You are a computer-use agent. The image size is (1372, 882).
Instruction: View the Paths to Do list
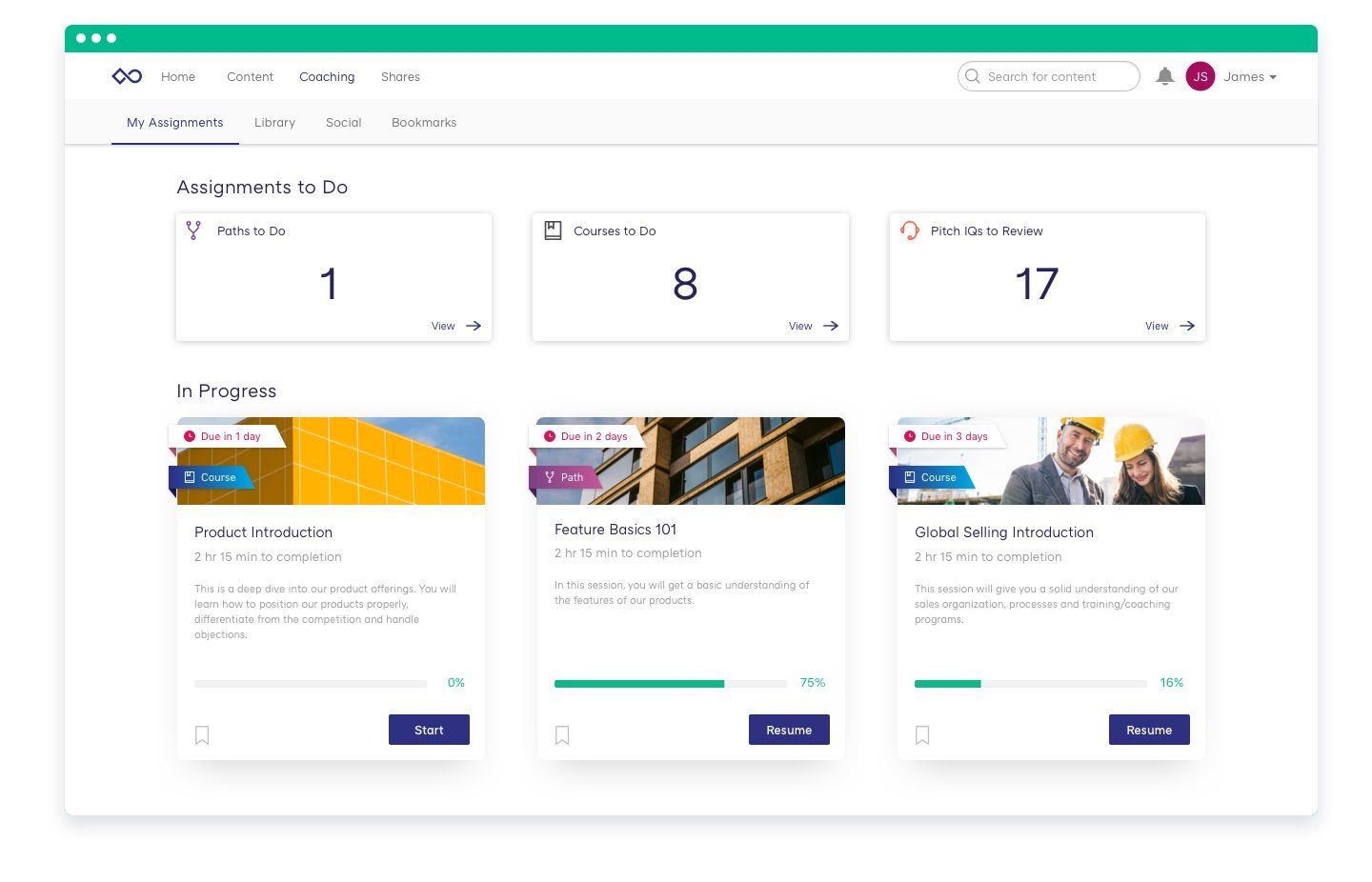coord(456,326)
